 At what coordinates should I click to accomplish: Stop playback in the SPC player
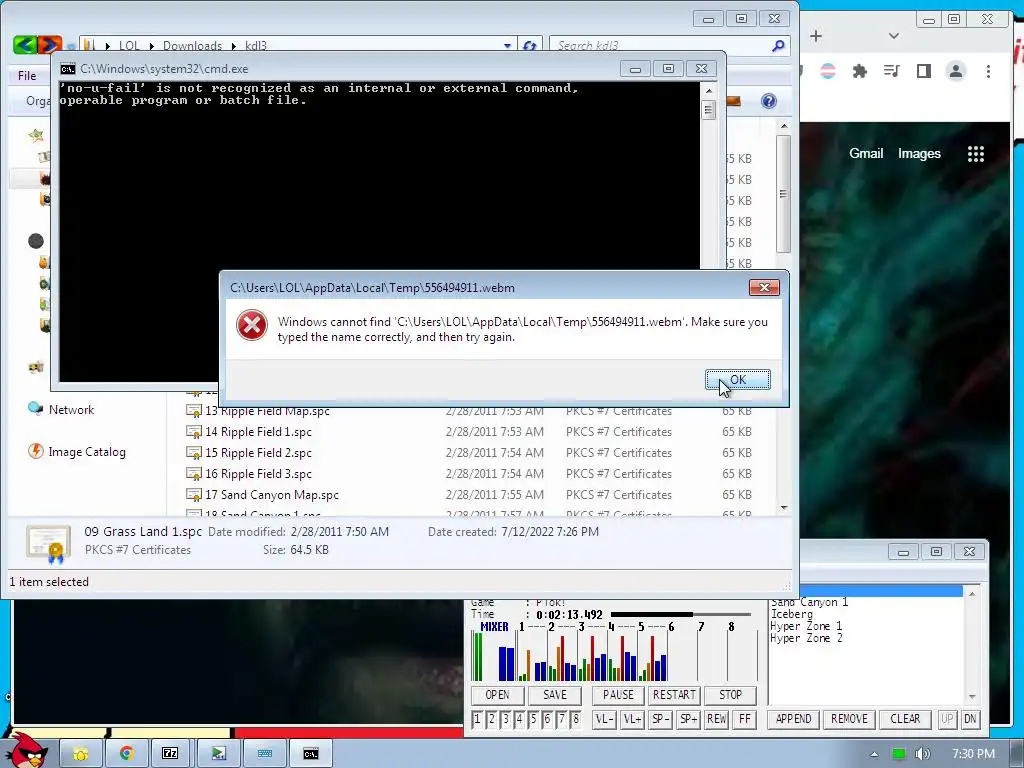730,695
